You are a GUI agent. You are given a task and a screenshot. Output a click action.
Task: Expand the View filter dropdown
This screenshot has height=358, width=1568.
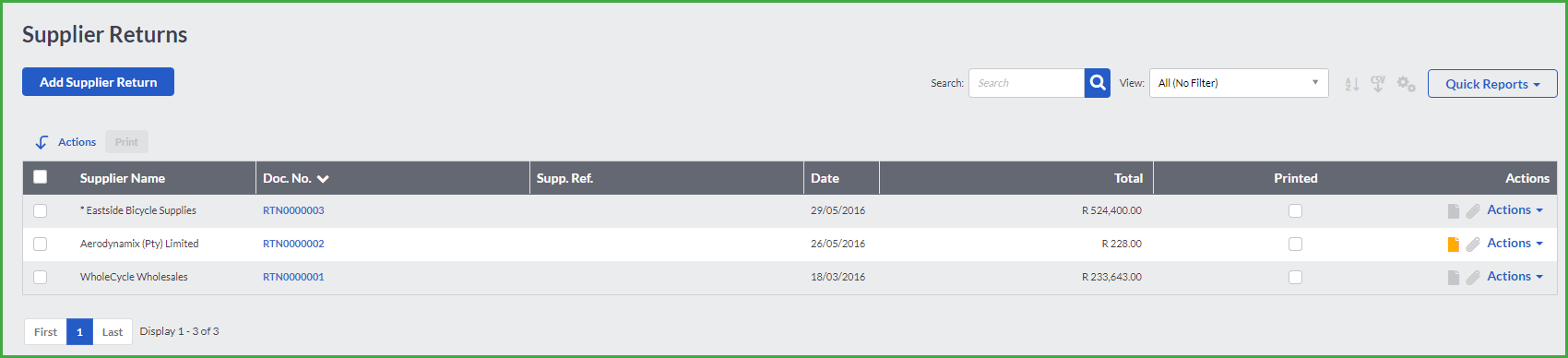1239,83
